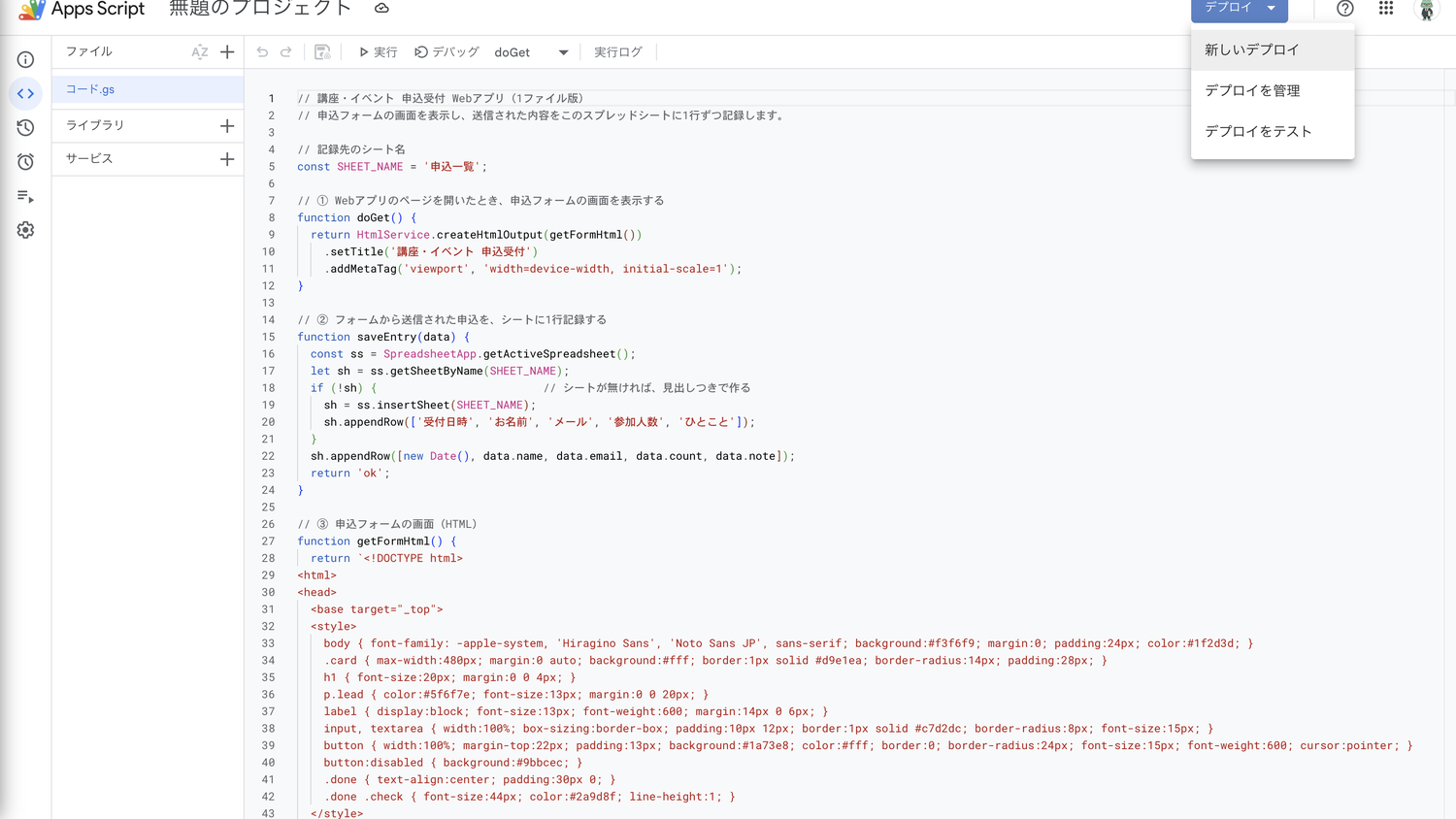Add a new file with plus icon
Screen dimensions: 1456x819
[x=227, y=52]
